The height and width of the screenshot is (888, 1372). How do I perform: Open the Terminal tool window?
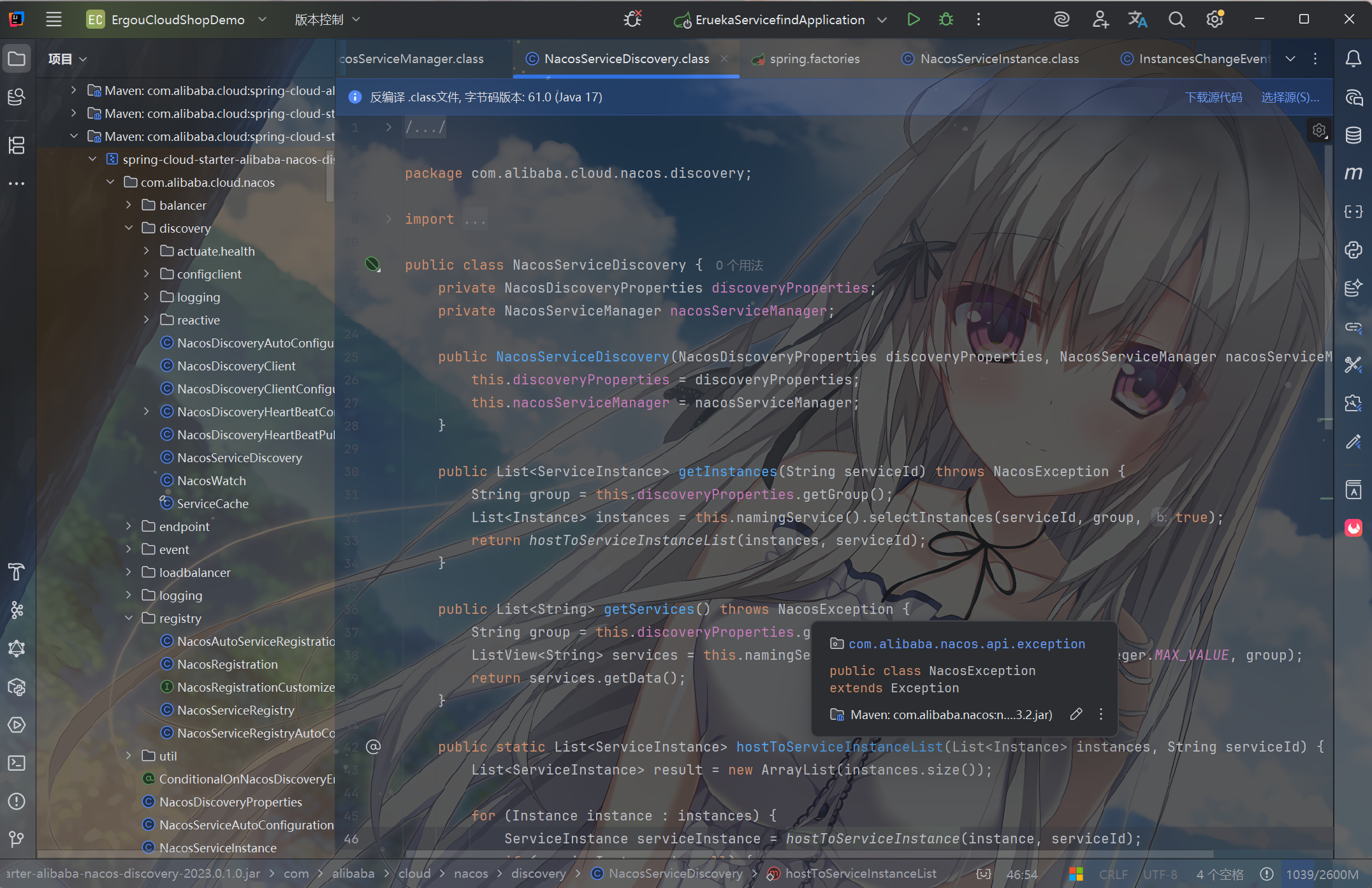click(x=17, y=763)
